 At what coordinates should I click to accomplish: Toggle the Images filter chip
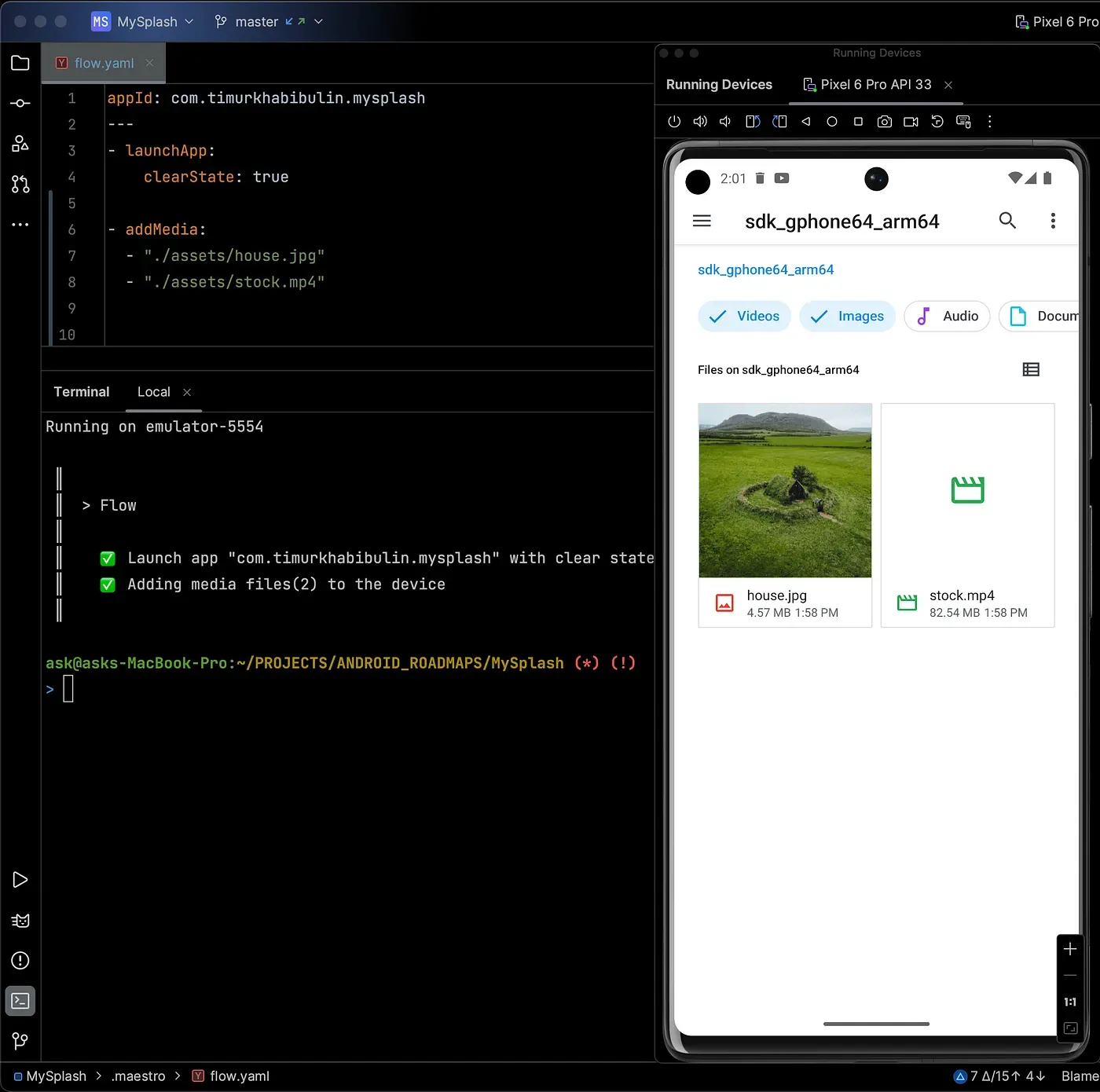click(x=847, y=316)
